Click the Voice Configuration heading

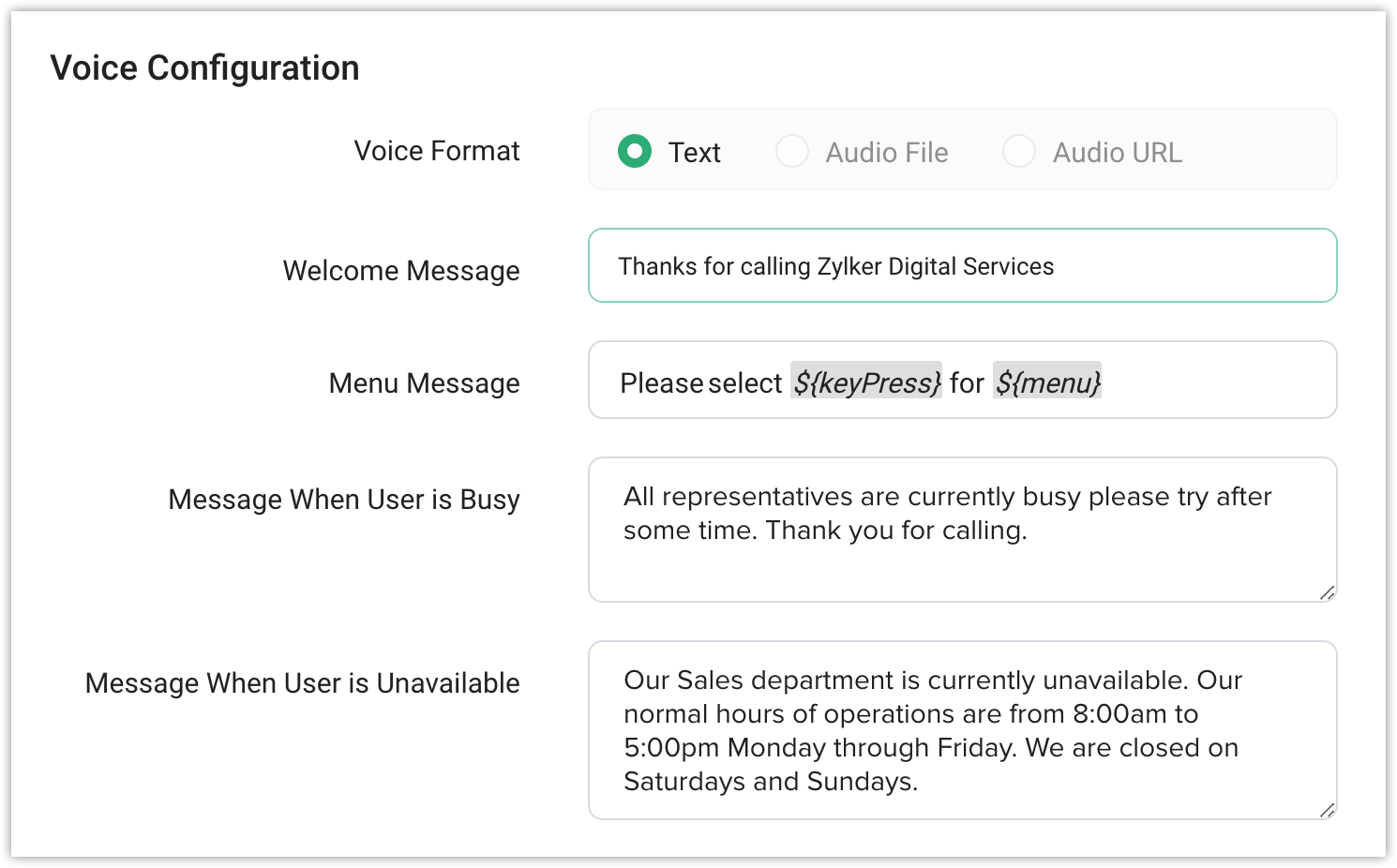(x=204, y=68)
